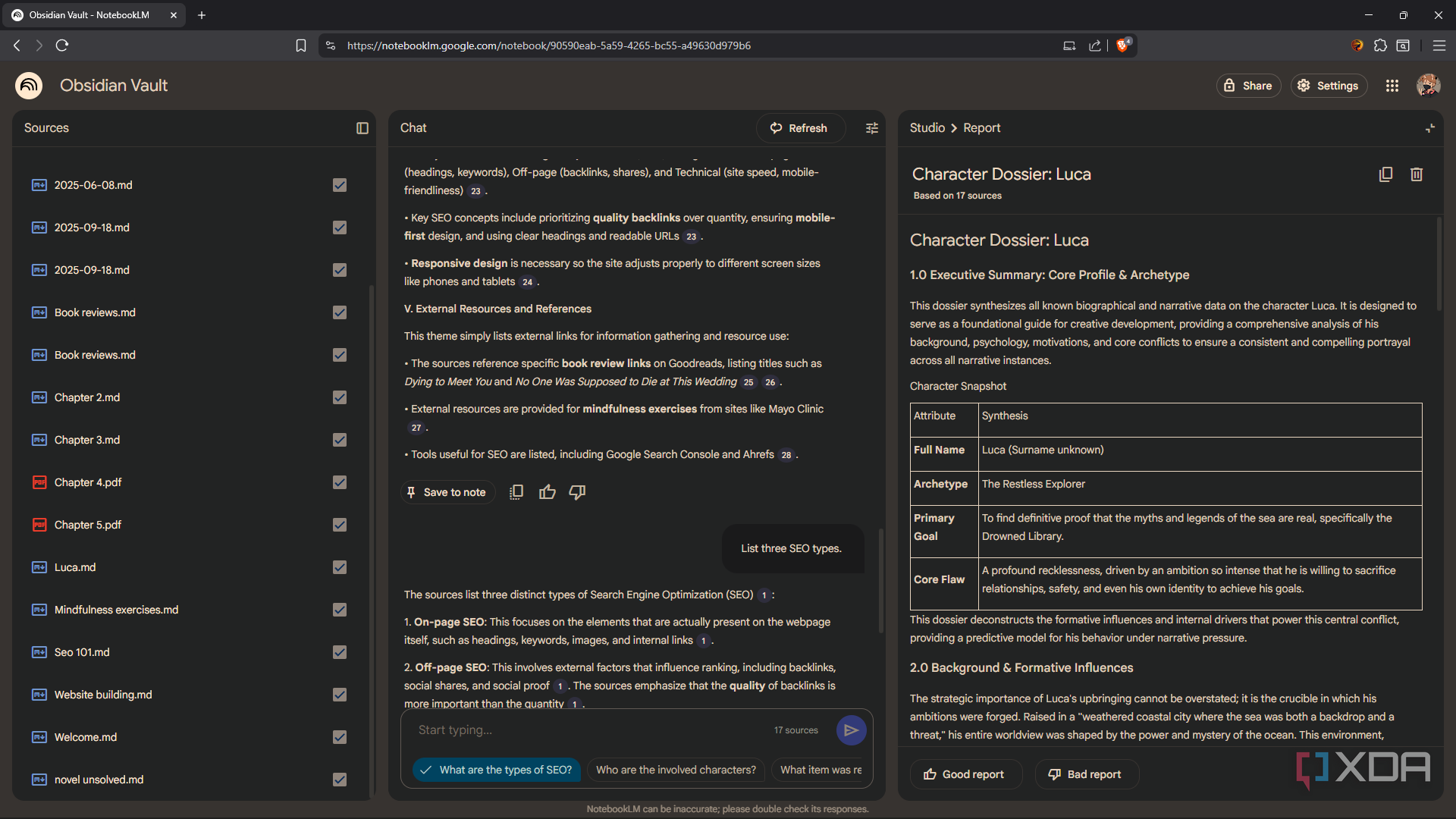Uncheck the Luca.md source
Viewport: 1456px width, 819px height.
340,567
